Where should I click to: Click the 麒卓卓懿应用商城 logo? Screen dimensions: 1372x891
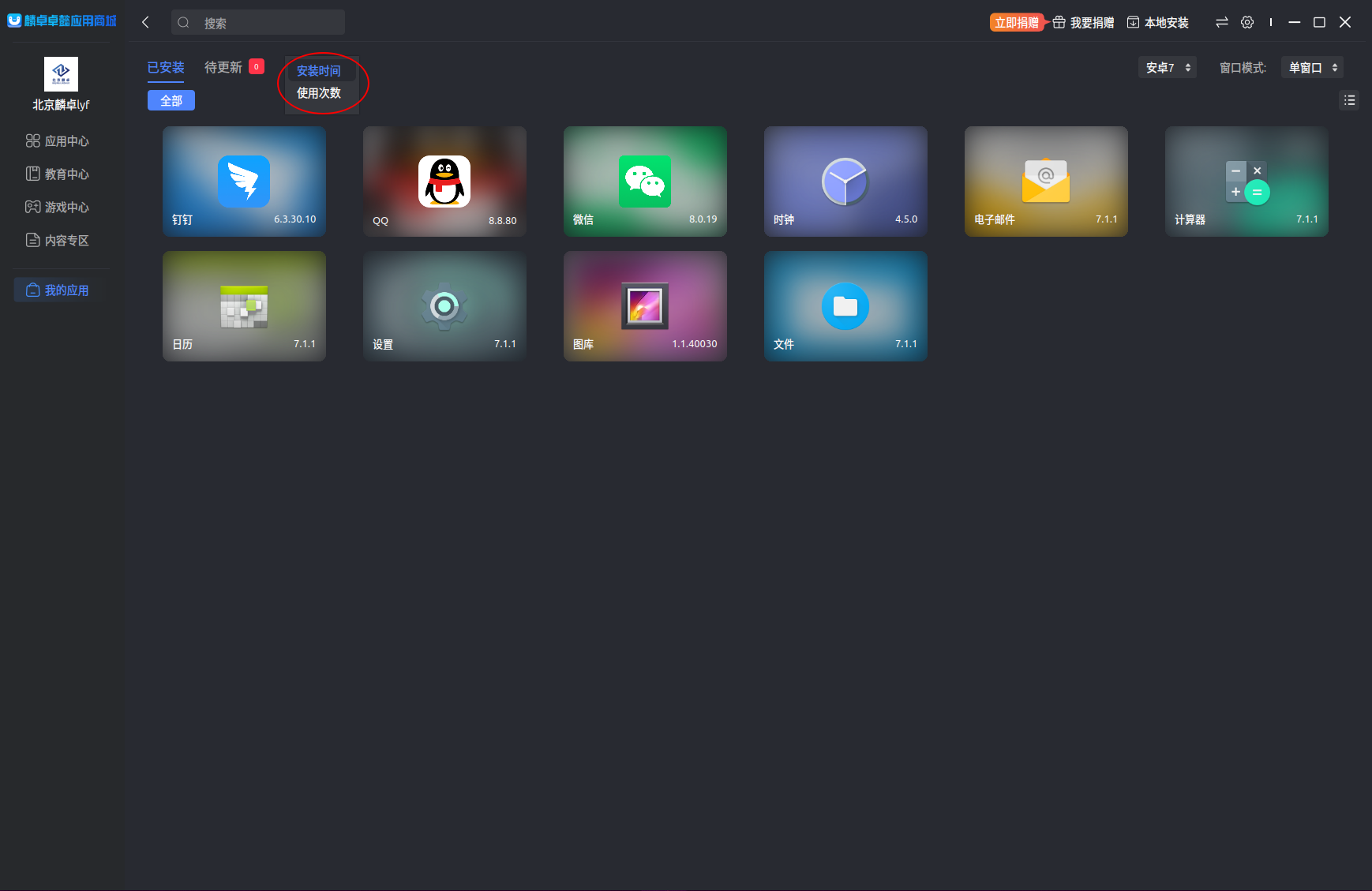pyautogui.click(x=62, y=21)
